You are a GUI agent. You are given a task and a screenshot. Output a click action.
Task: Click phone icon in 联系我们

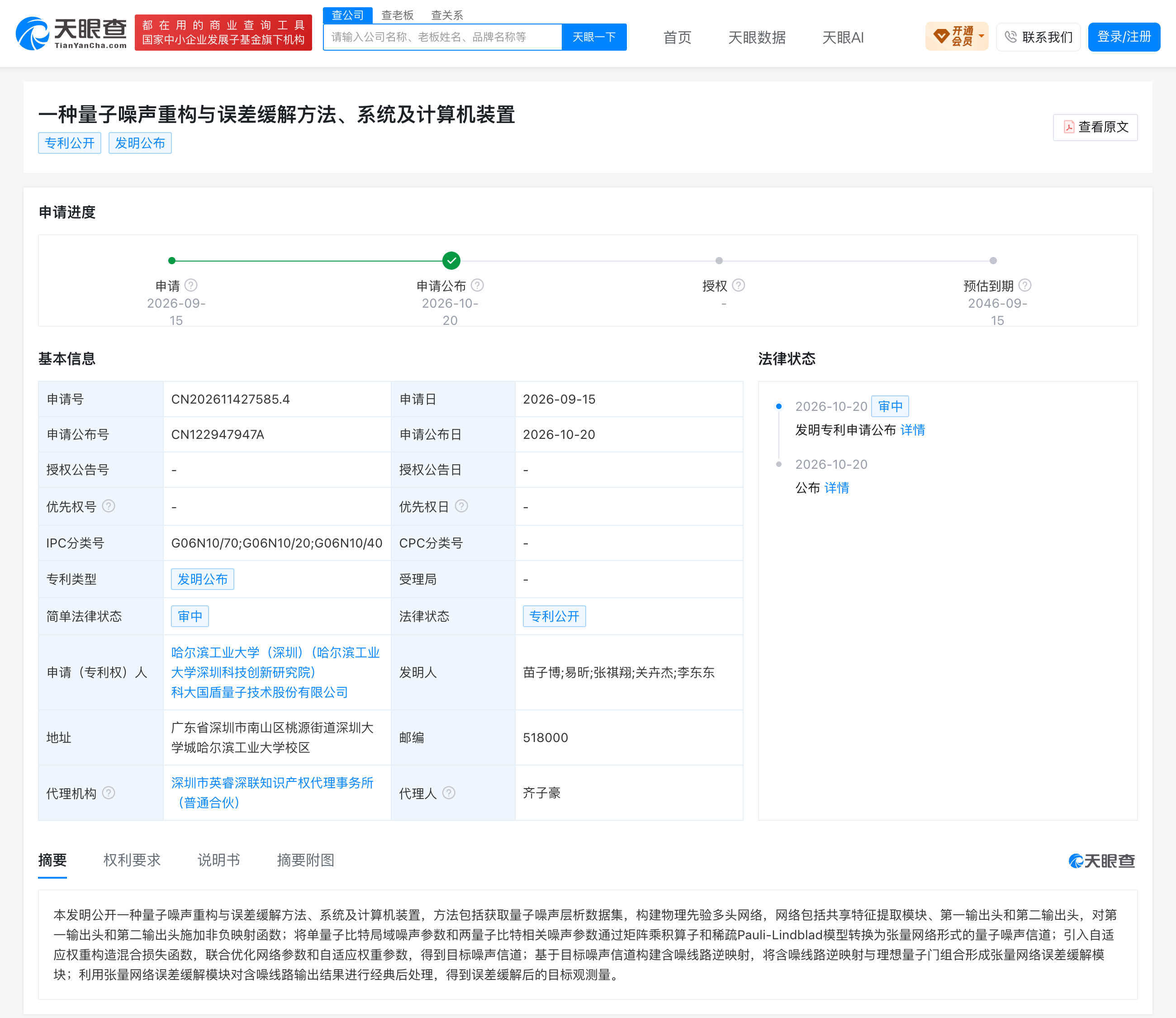(1011, 37)
